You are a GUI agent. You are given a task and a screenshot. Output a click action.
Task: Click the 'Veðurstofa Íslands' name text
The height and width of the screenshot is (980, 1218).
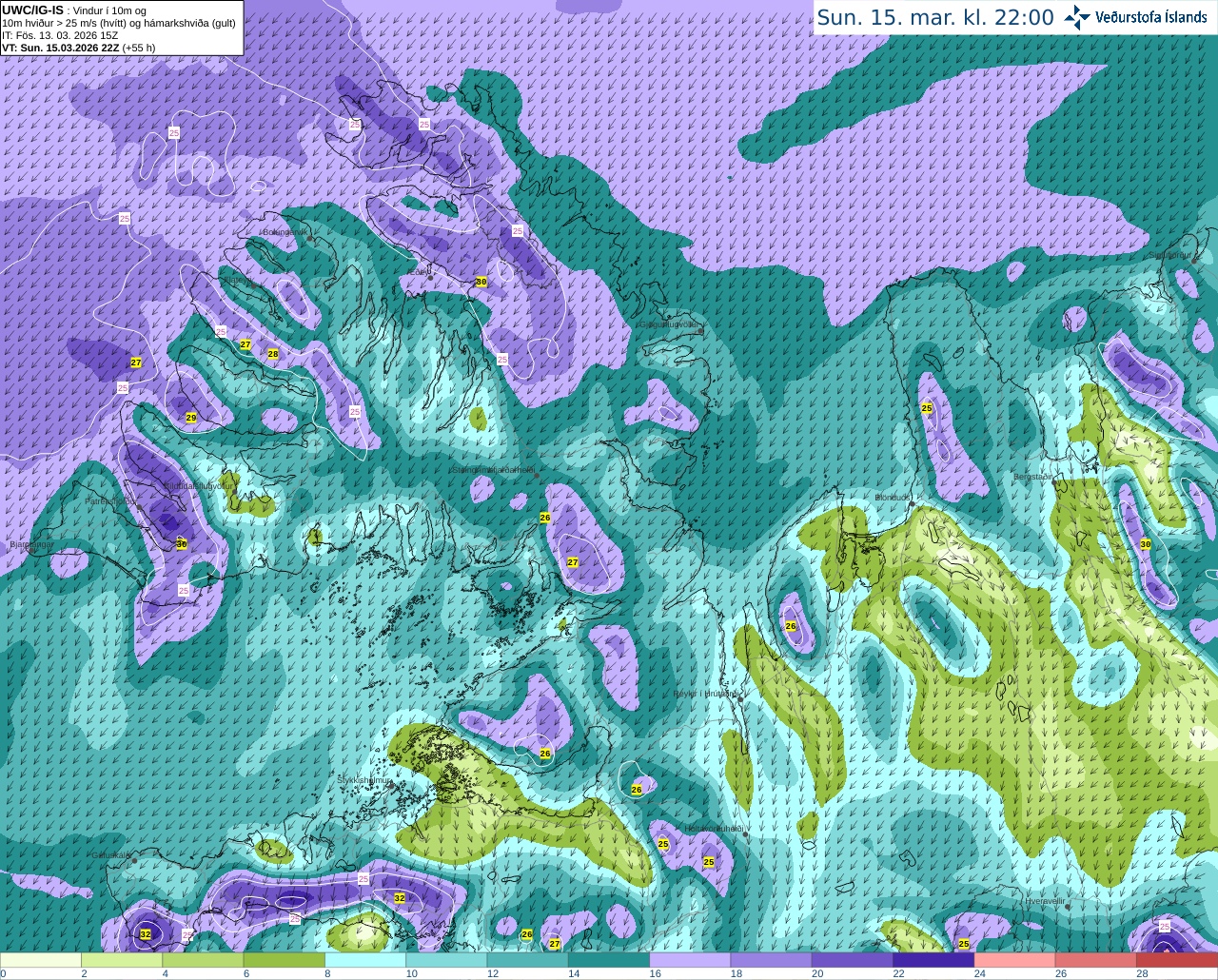pos(1151,17)
